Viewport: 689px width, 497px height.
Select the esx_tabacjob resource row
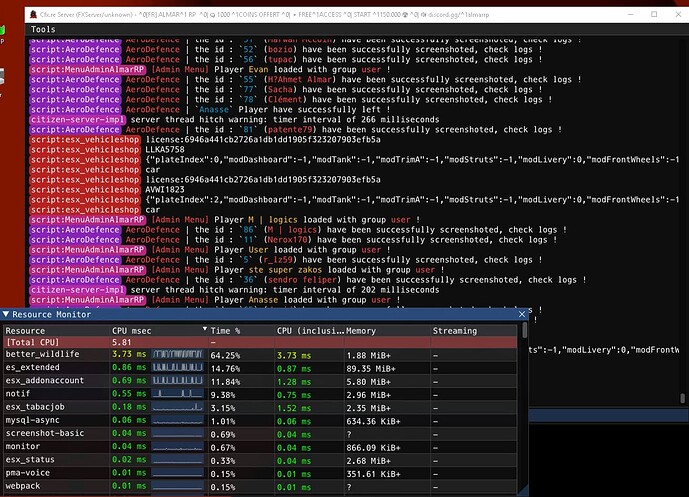261,407
